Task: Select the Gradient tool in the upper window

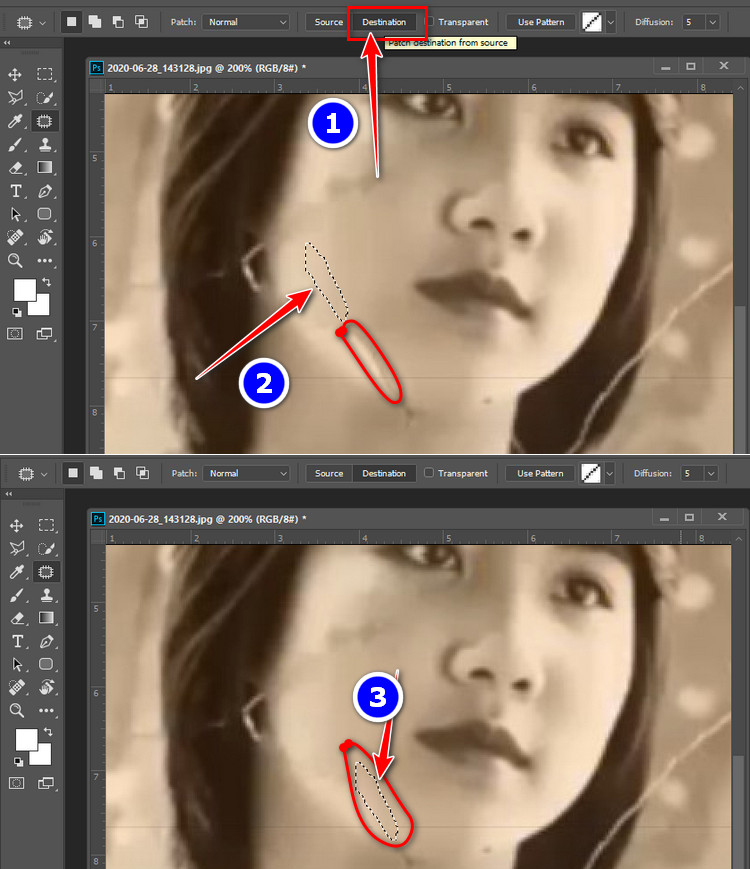Action: (44, 167)
